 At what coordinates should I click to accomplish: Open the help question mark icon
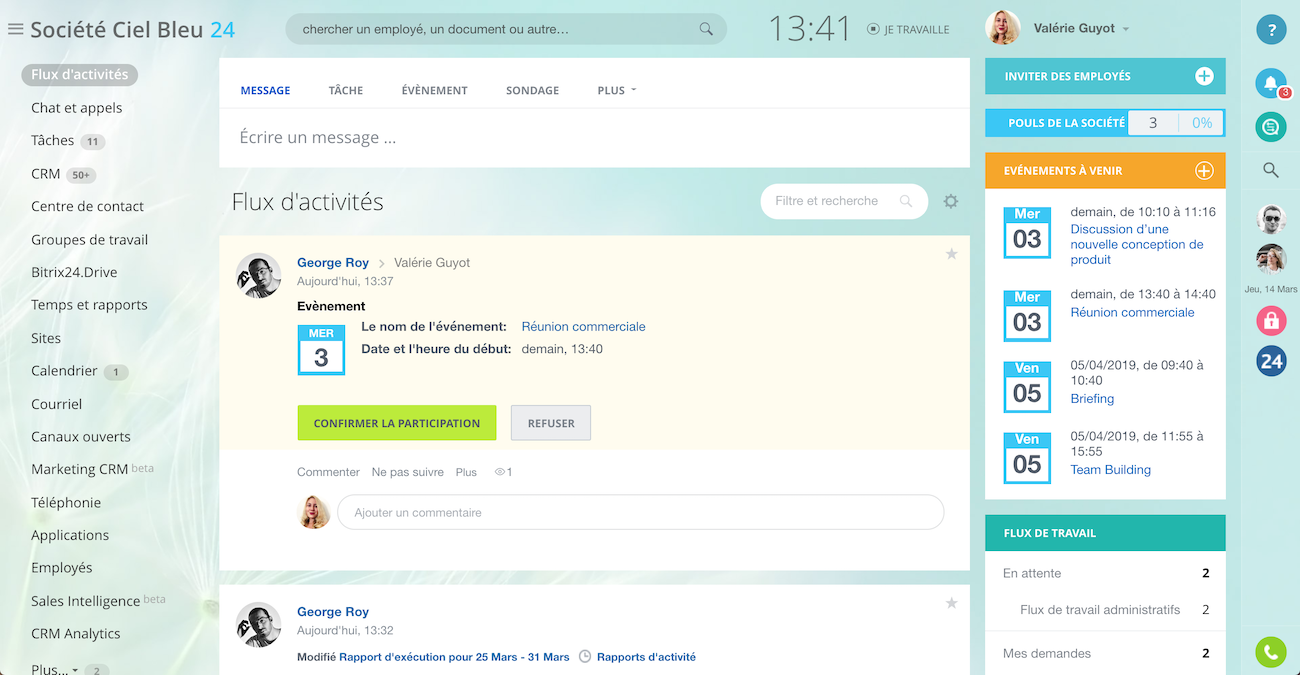[1271, 30]
